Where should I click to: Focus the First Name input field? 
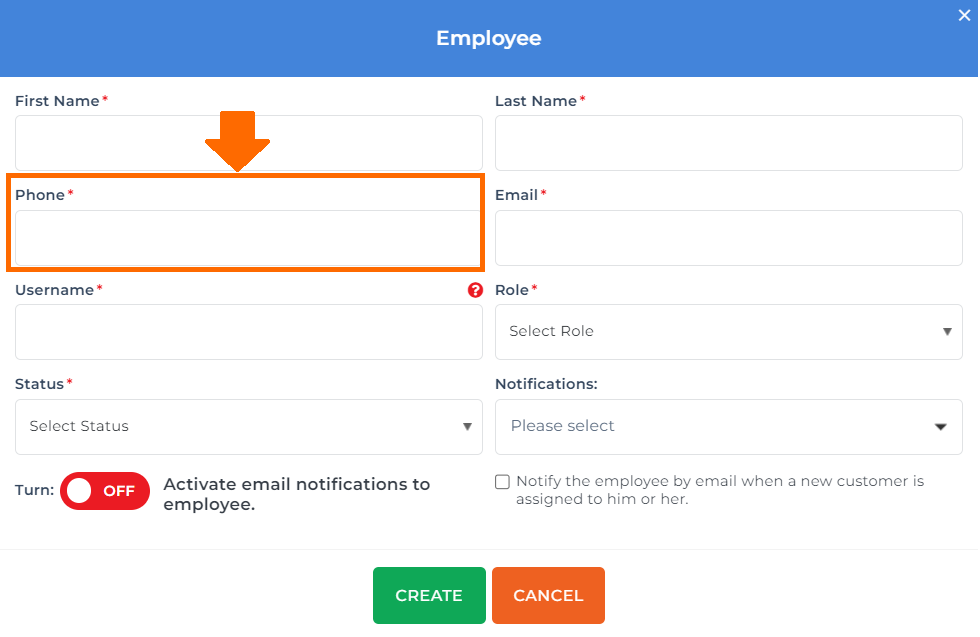pos(249,143)
